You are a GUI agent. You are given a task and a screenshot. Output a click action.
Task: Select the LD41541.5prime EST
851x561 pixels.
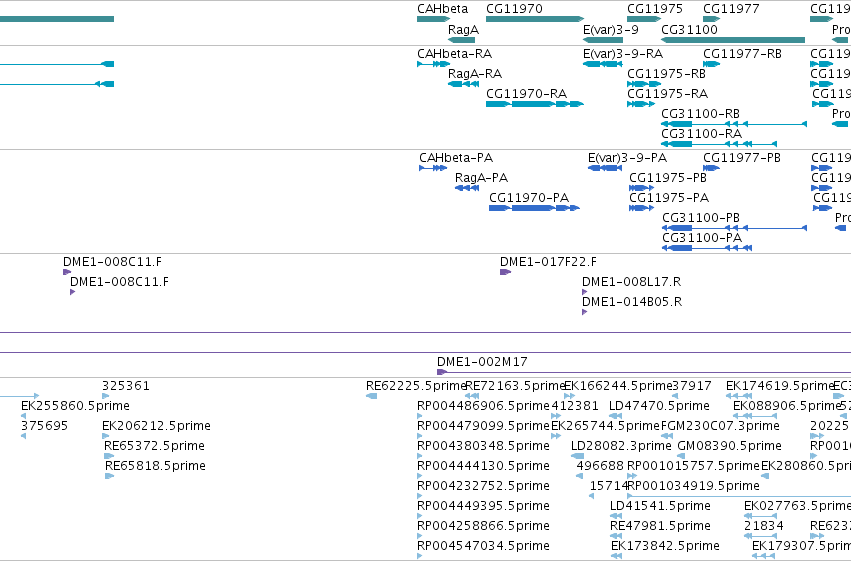pyautogui.click(x=616, y=516)
